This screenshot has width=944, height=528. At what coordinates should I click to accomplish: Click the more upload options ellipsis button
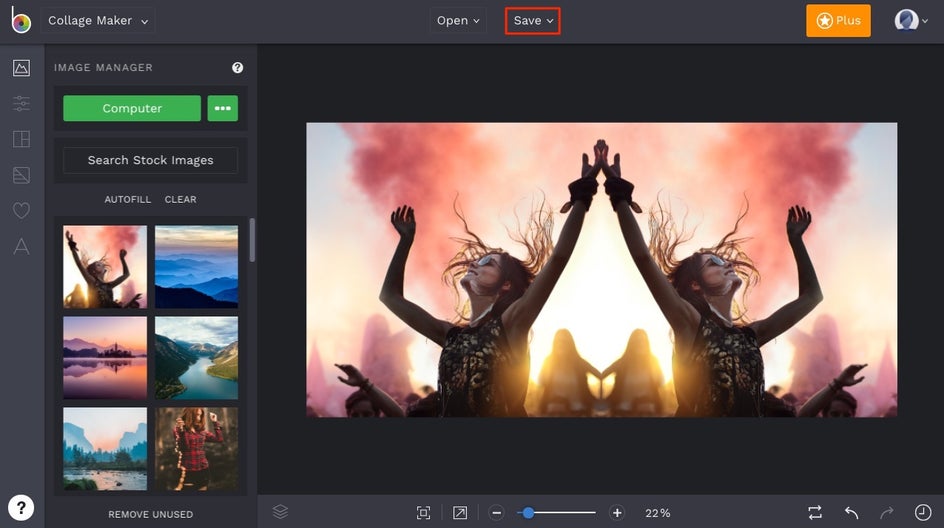223,108
